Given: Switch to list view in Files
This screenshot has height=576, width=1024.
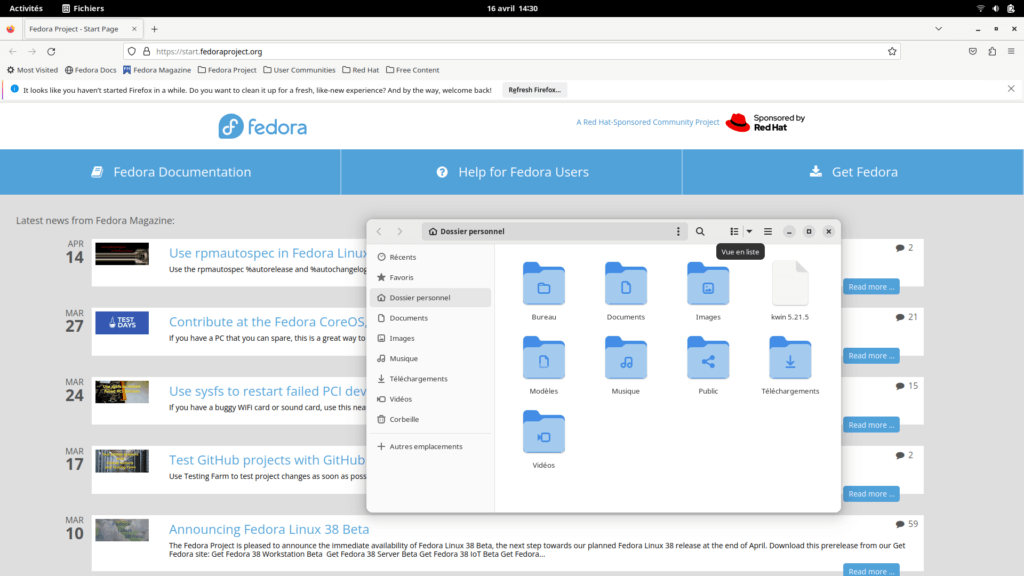Looking at the screenshot, I should [x=734, y=231].
